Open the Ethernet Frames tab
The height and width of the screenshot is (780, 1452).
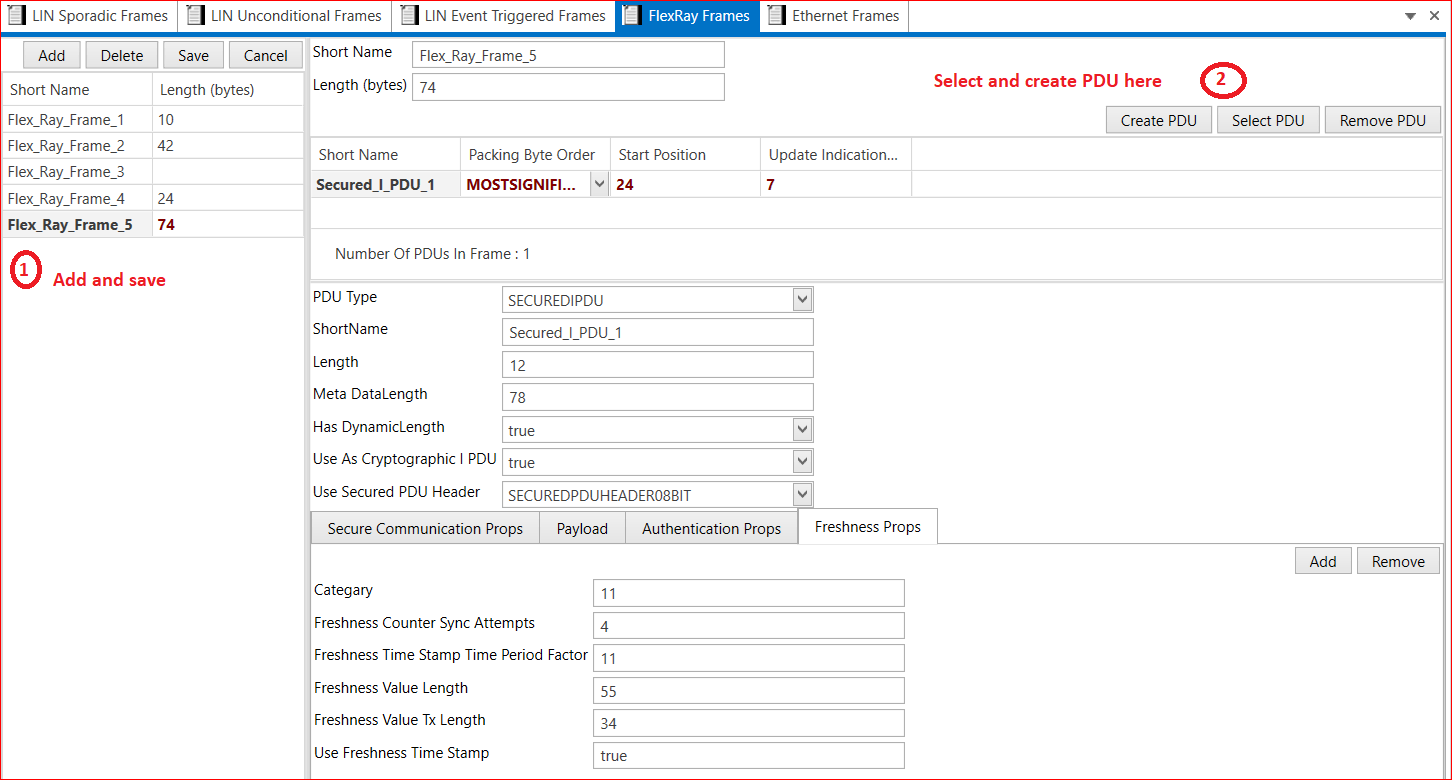coord(835,15)
